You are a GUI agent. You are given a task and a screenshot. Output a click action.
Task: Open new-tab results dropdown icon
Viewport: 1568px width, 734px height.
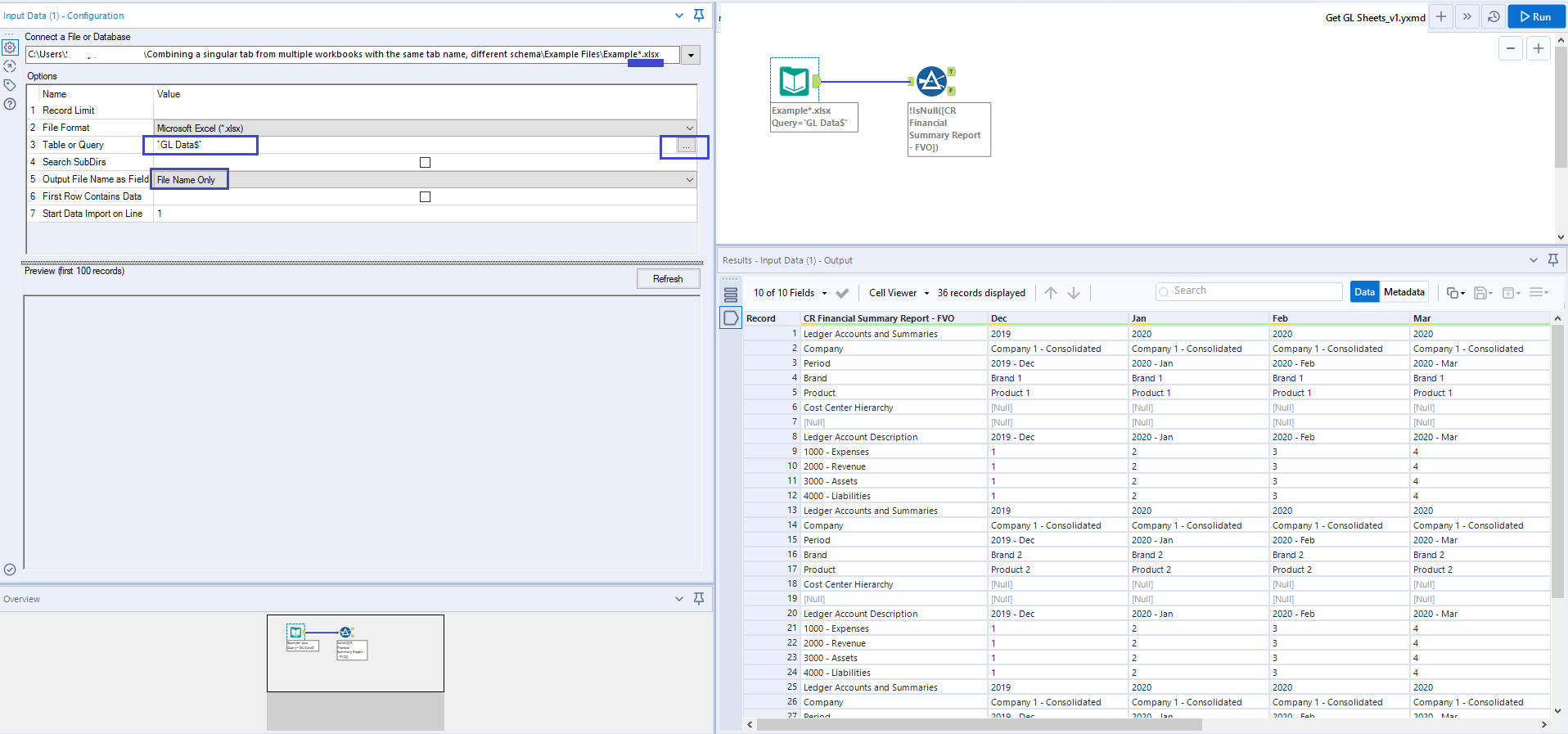pyautogui.click(x=1511, y=293)
